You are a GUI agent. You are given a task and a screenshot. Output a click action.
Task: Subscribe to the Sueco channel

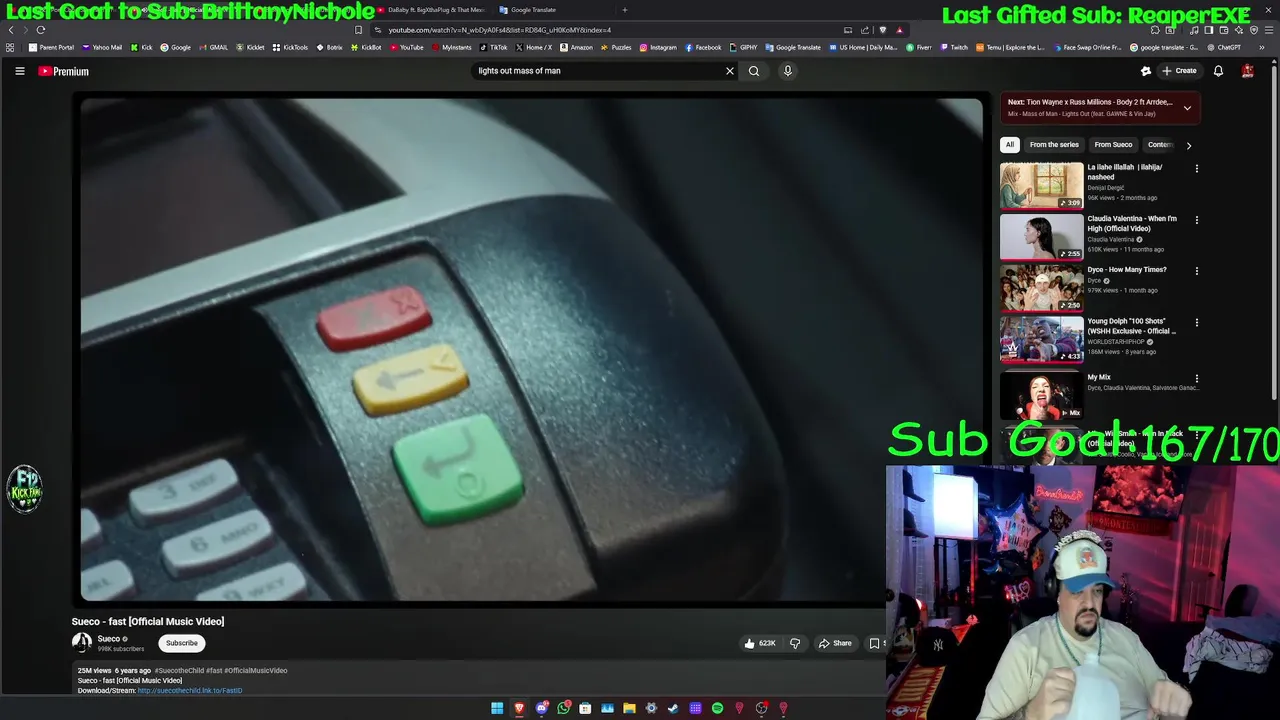coord(182,643)
